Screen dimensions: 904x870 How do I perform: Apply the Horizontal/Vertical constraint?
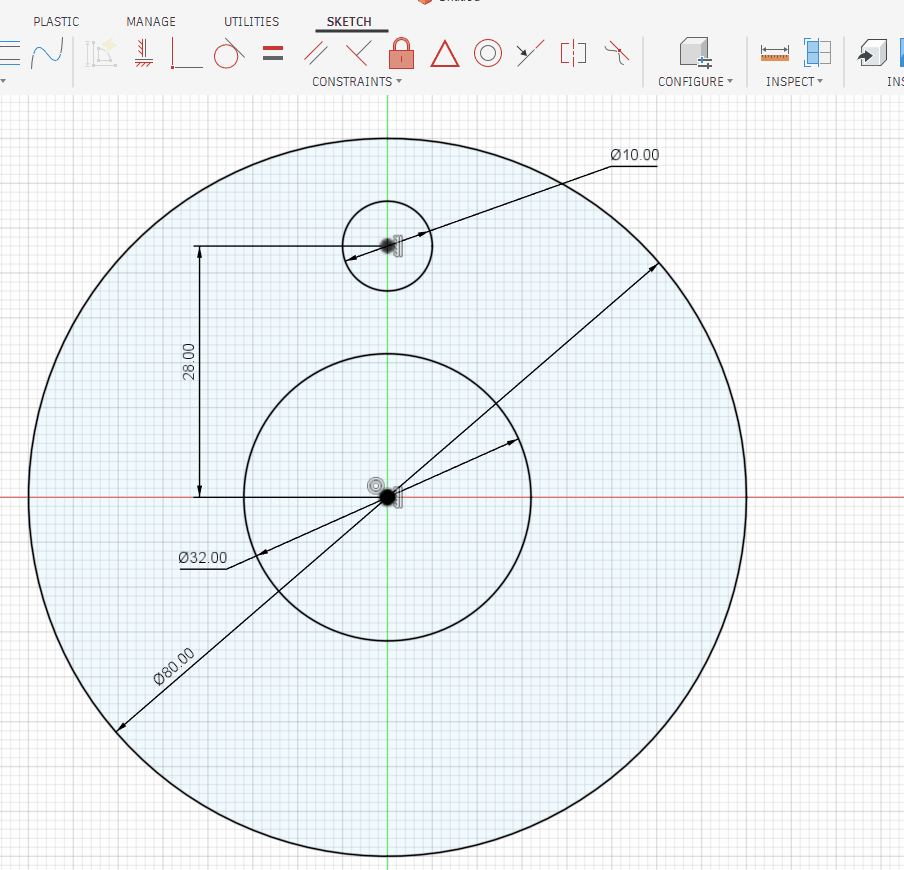144,54
